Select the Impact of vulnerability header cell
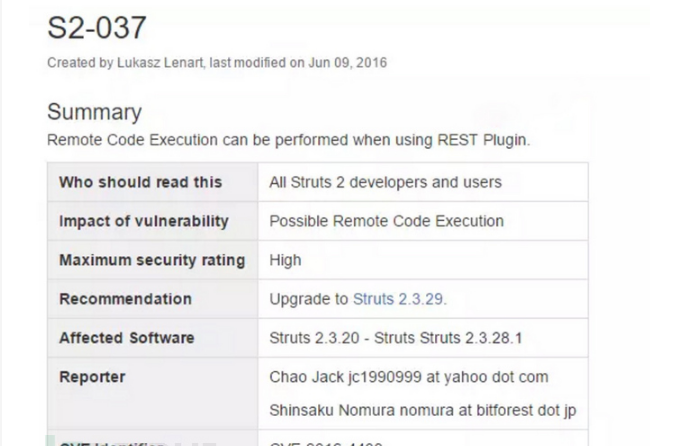 pos(152,221)
